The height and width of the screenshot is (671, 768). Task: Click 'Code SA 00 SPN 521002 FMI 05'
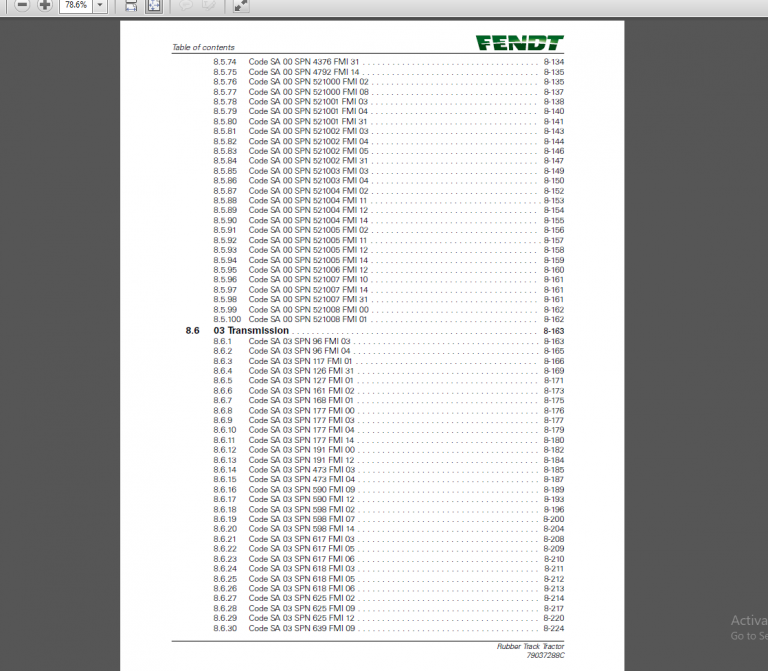click(308, 151)
